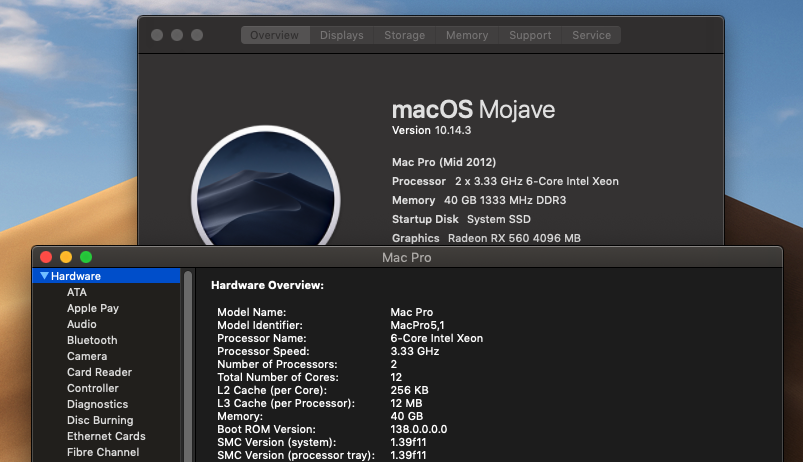Click the 256 KB L2 cache value
803x462 pixels.
pos(409,390)
